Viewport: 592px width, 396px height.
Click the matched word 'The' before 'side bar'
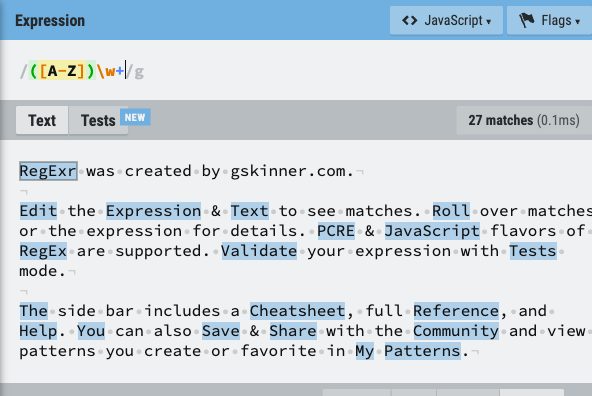pyautogui.click(x=34, y=311)
